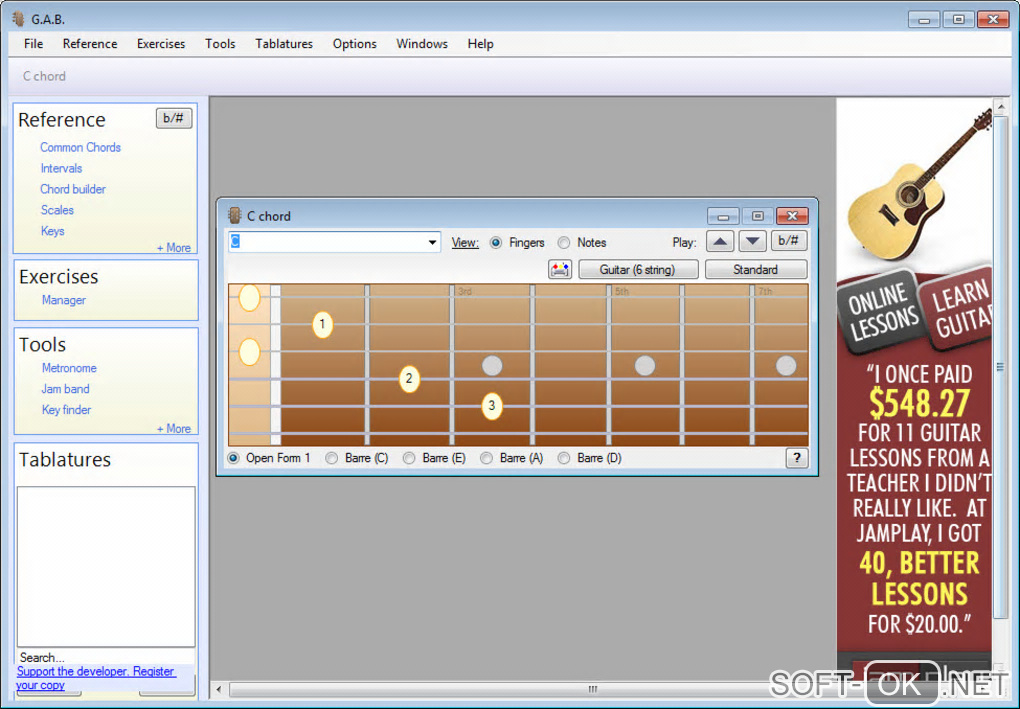
Task: Expand + More under Reference
Action: click(x=174, y=248)
